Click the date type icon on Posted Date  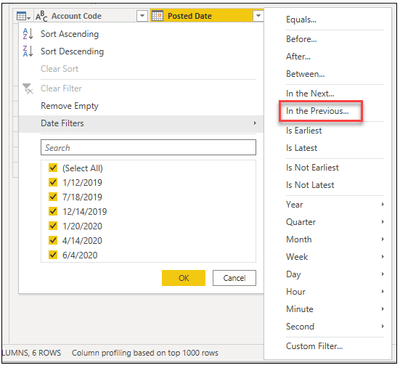point(158,16)
